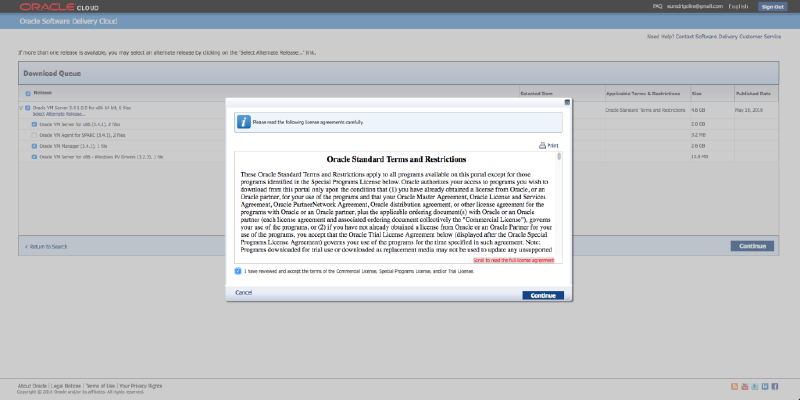Screen dimensions: 800x400
Task: Open the FAQ link in header
Action: 685,6
